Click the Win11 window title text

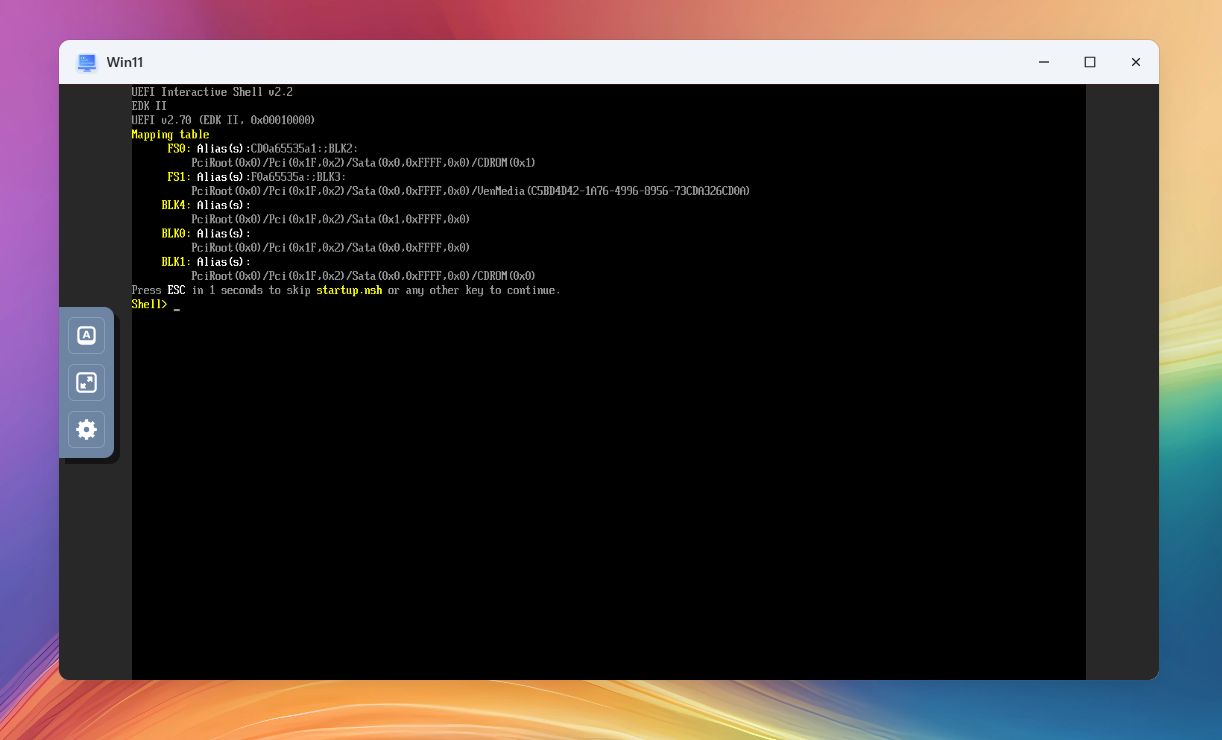click(x=126, y=62)
